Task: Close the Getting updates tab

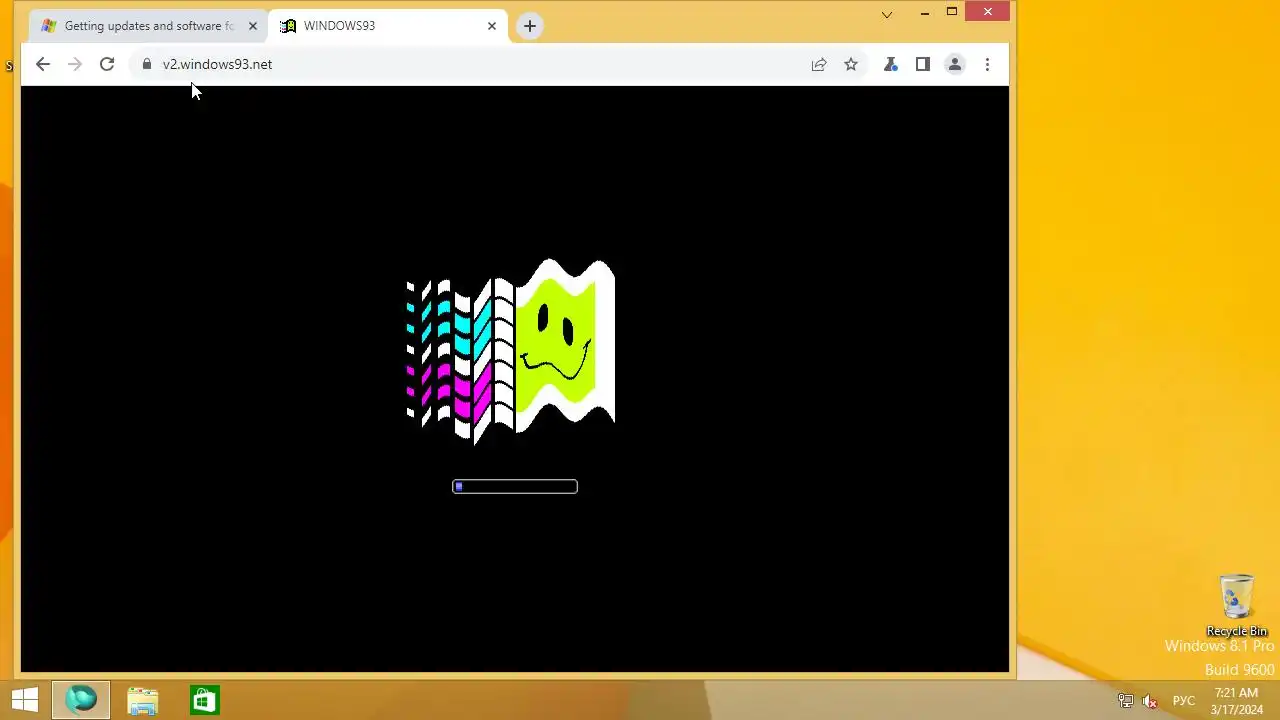Action: click(x=252, y=26)
